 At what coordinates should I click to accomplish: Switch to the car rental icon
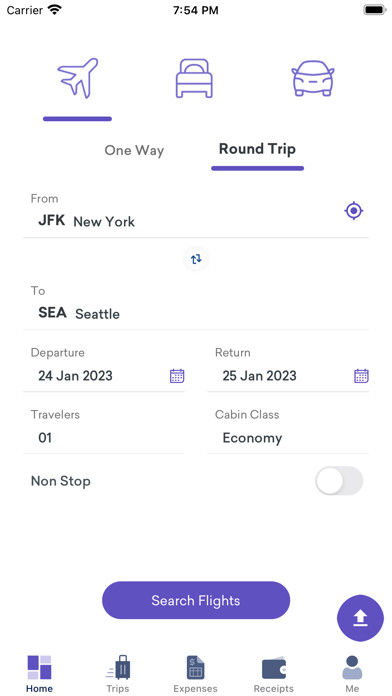(x=313, y=79)
